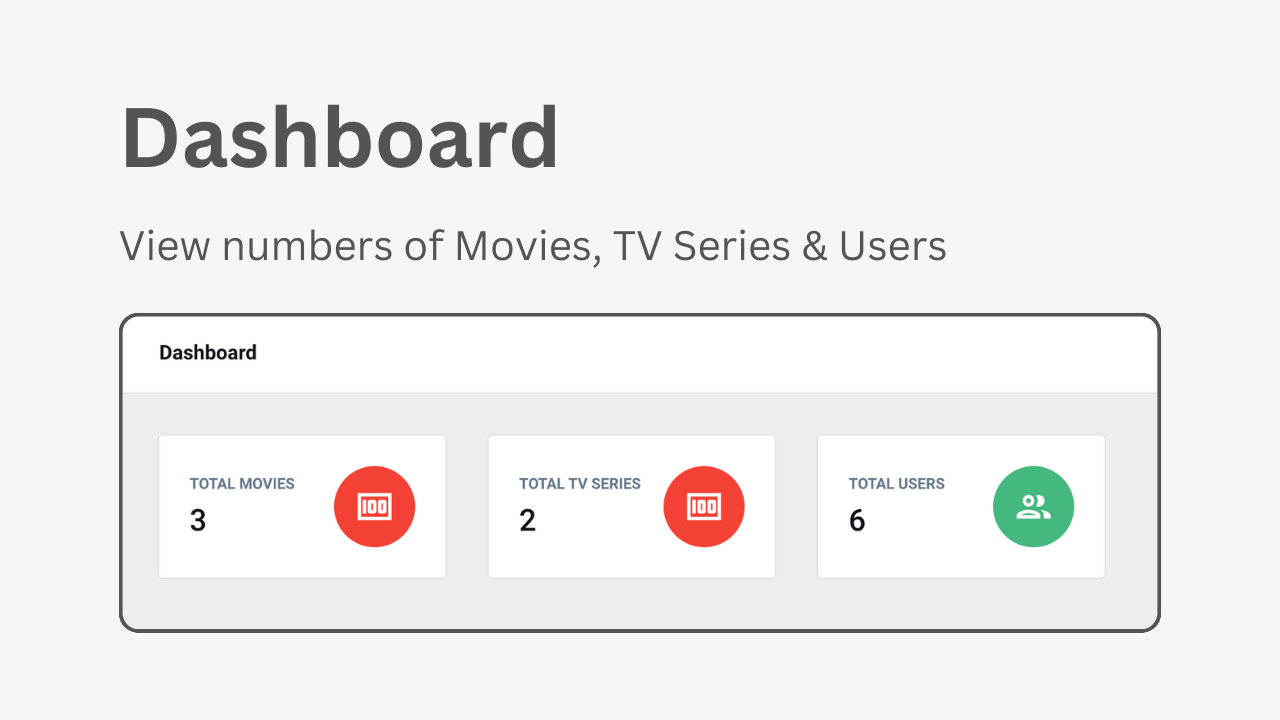1280x720 pixels.
Task: Click empty white header bar right of panel heading
Action: click(700, 355)
